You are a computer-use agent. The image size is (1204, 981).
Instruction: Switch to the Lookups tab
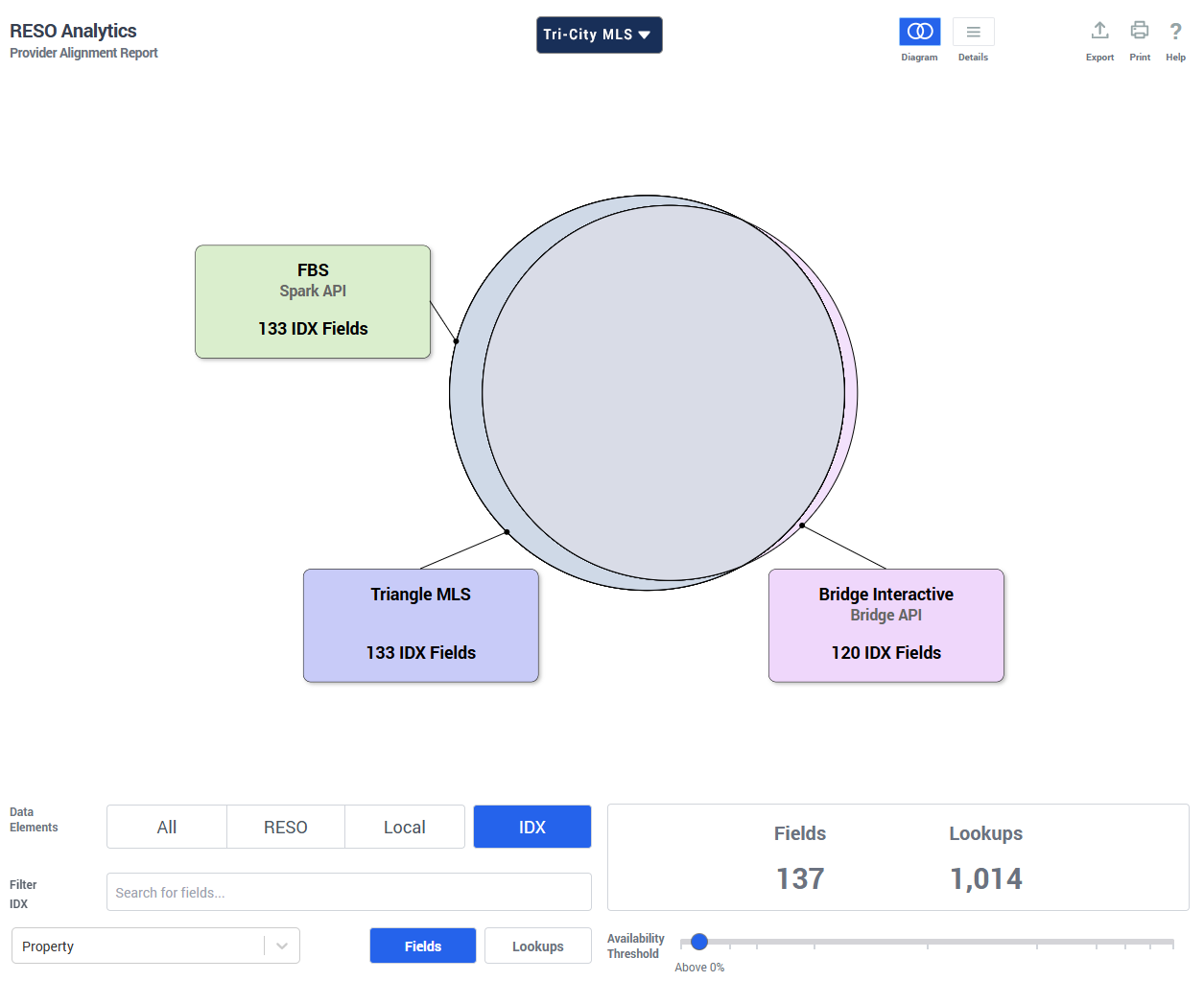click(537, 946)
